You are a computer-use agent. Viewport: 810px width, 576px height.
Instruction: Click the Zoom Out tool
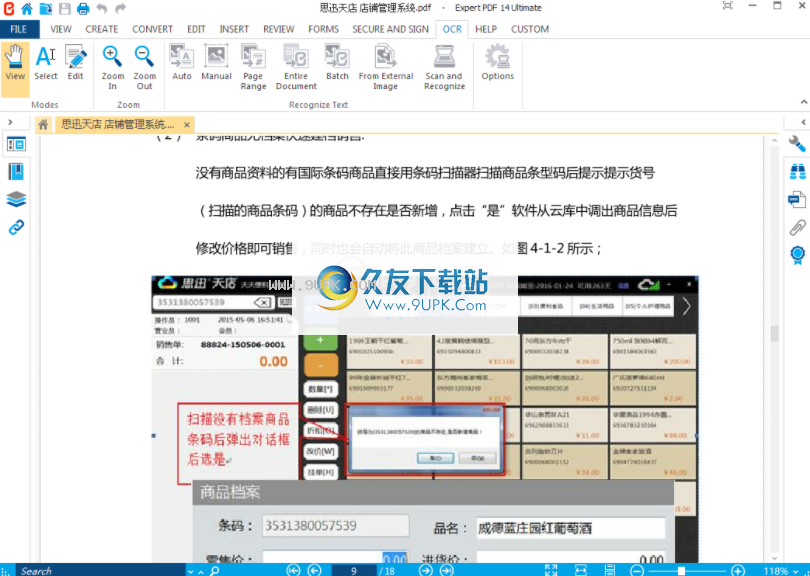(144, 68)
